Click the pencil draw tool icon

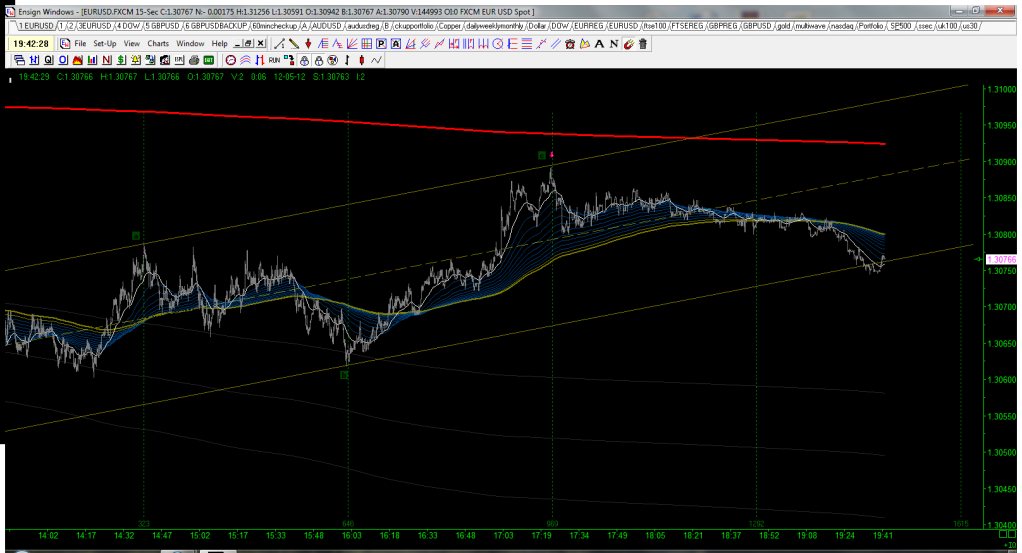[295, 44]
